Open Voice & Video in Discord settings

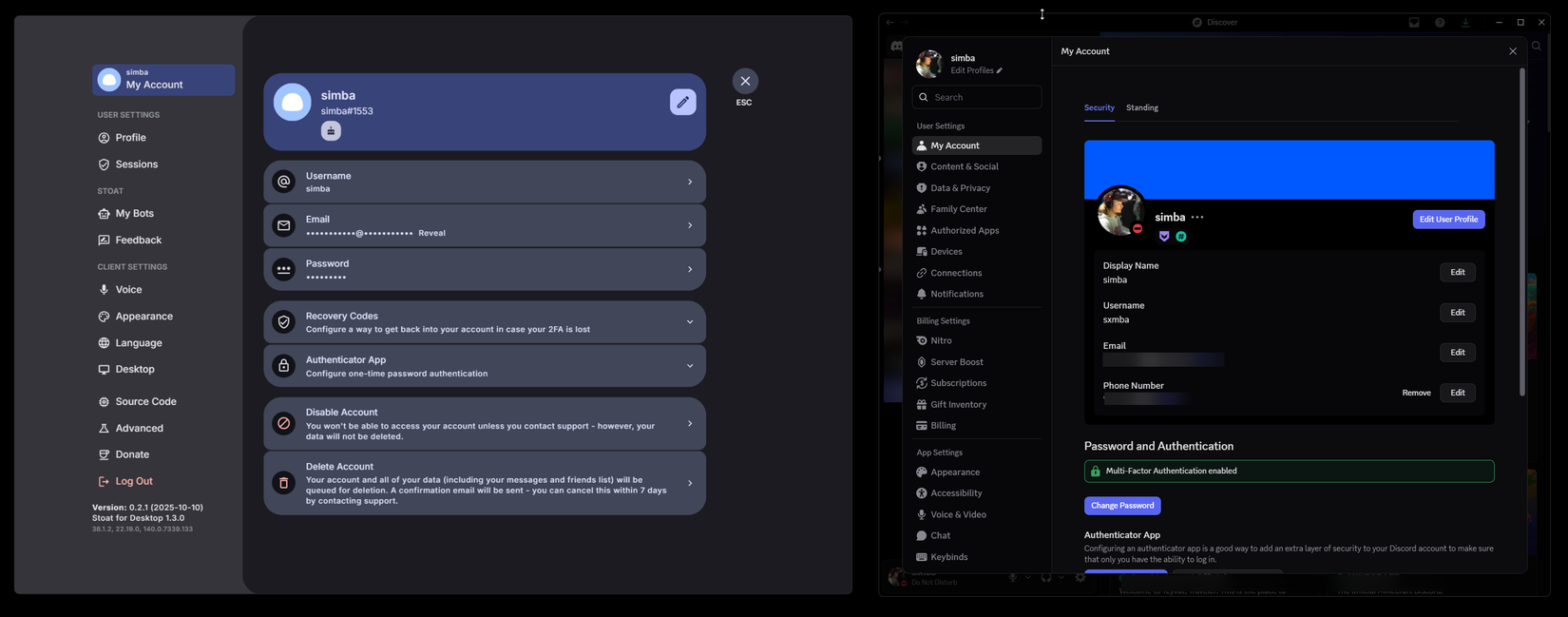pyautogui.click(x=977, y=515)
